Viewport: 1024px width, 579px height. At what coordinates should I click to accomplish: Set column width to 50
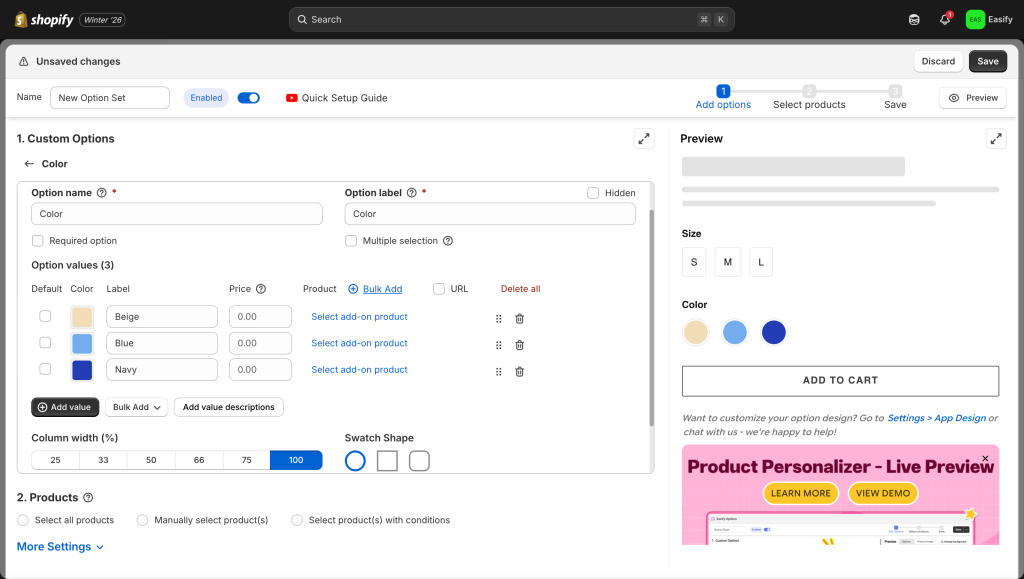point(150,460)
